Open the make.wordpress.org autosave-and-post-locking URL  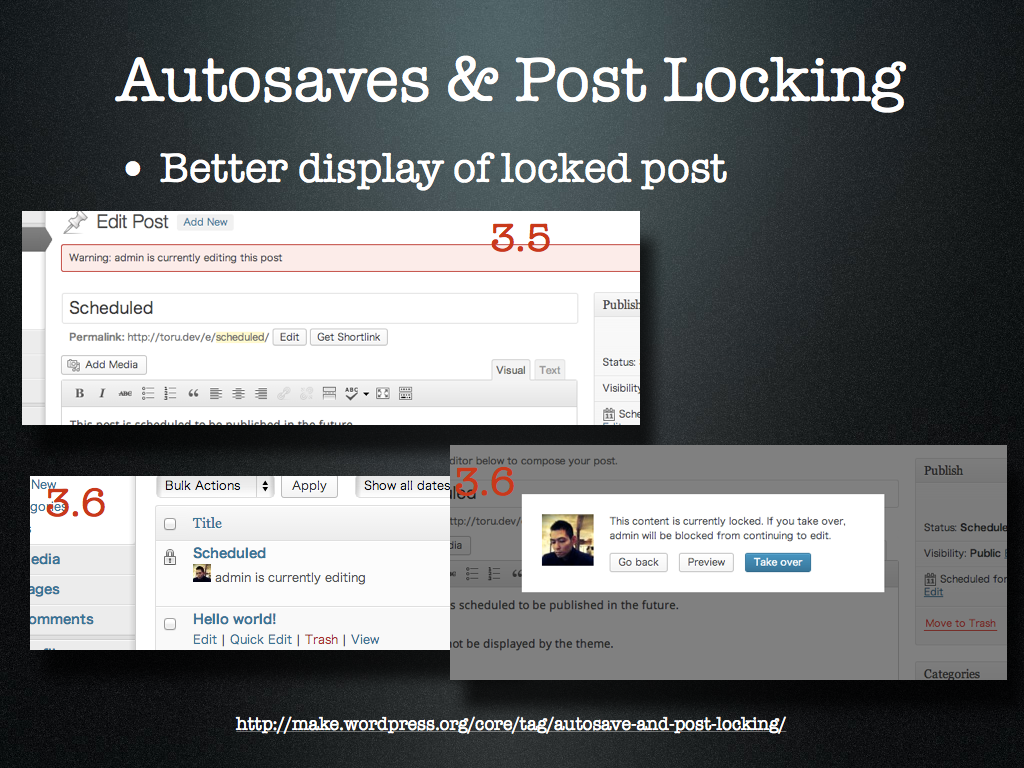[x=511, y=724]
